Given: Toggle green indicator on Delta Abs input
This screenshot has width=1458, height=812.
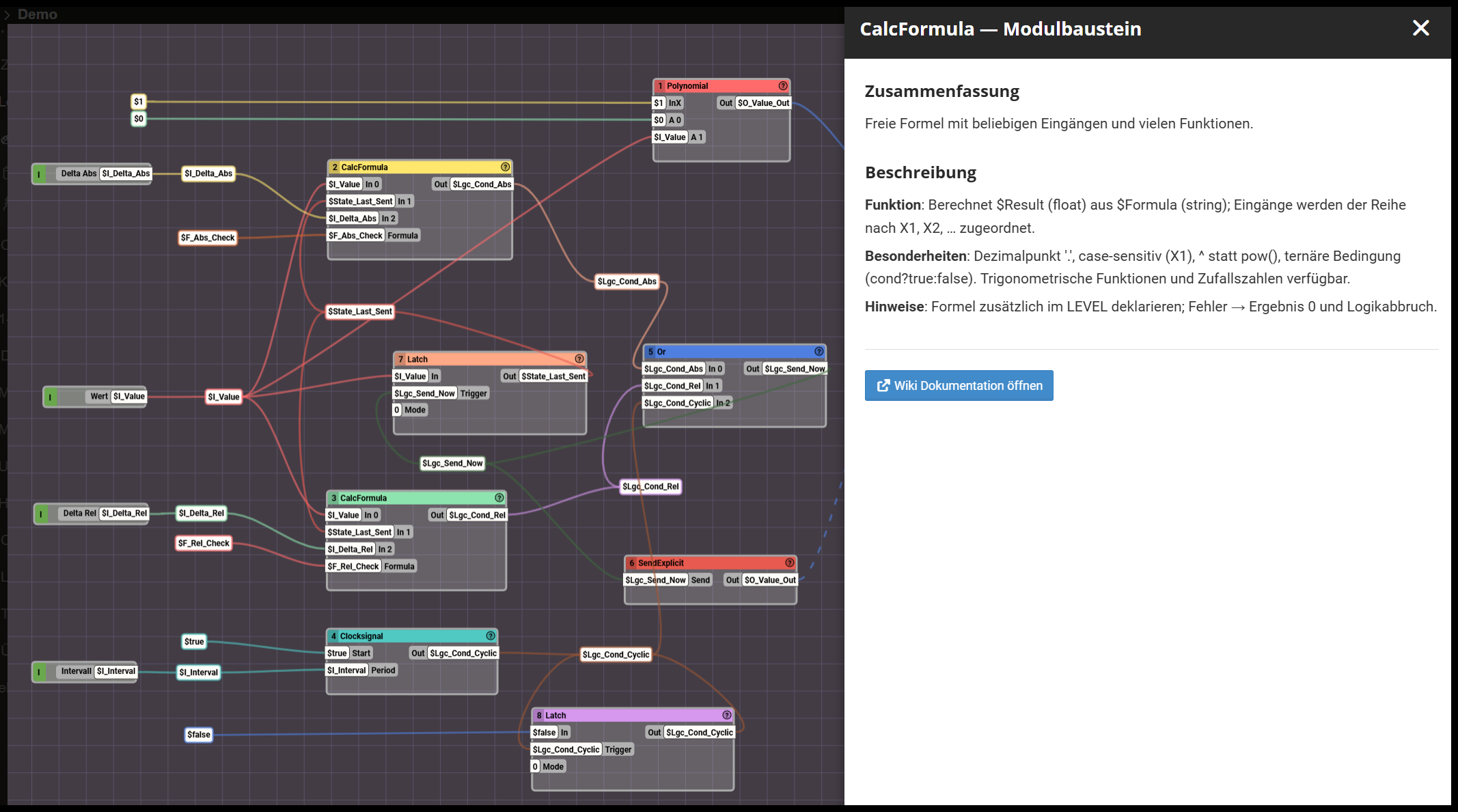Looking at the screenshot, I should [40, 174].
